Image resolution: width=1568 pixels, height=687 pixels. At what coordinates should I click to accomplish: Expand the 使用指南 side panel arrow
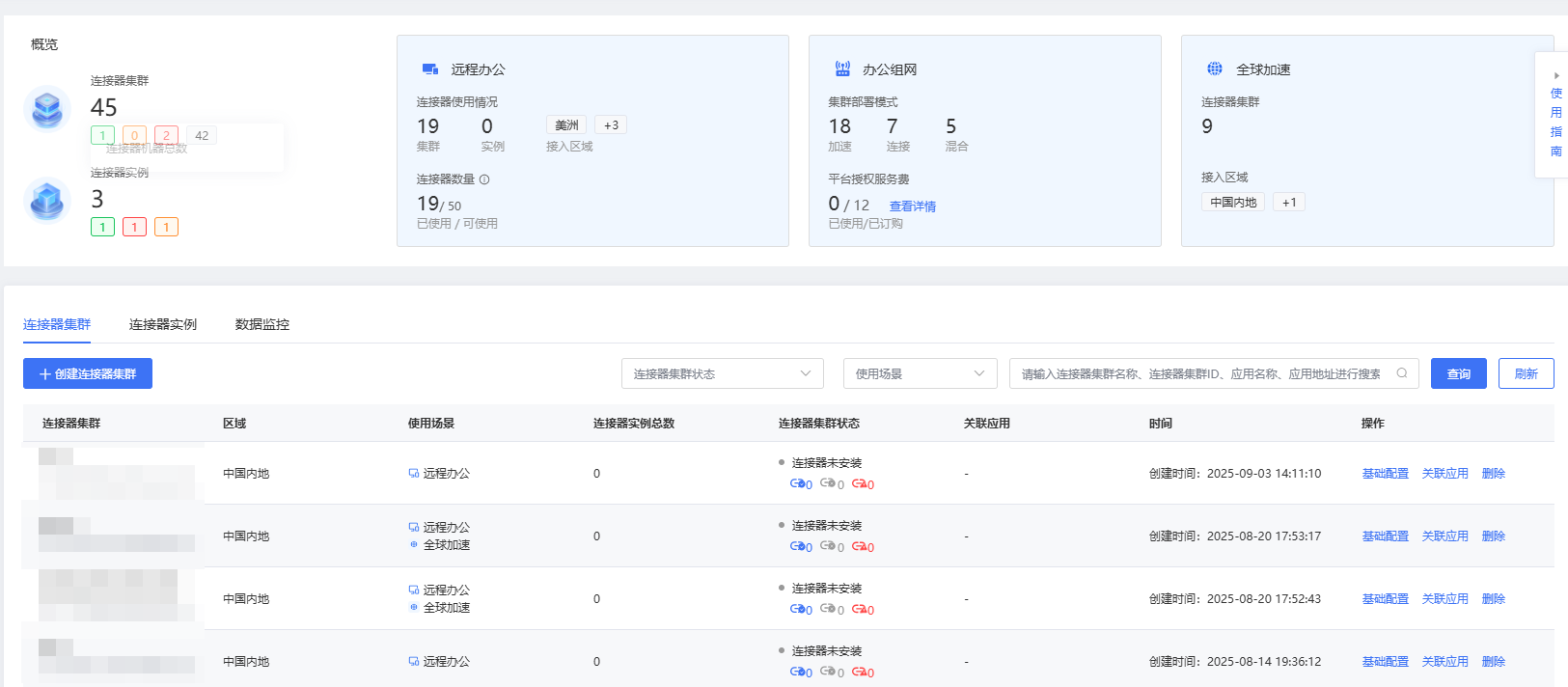(x=1555, y=75)
